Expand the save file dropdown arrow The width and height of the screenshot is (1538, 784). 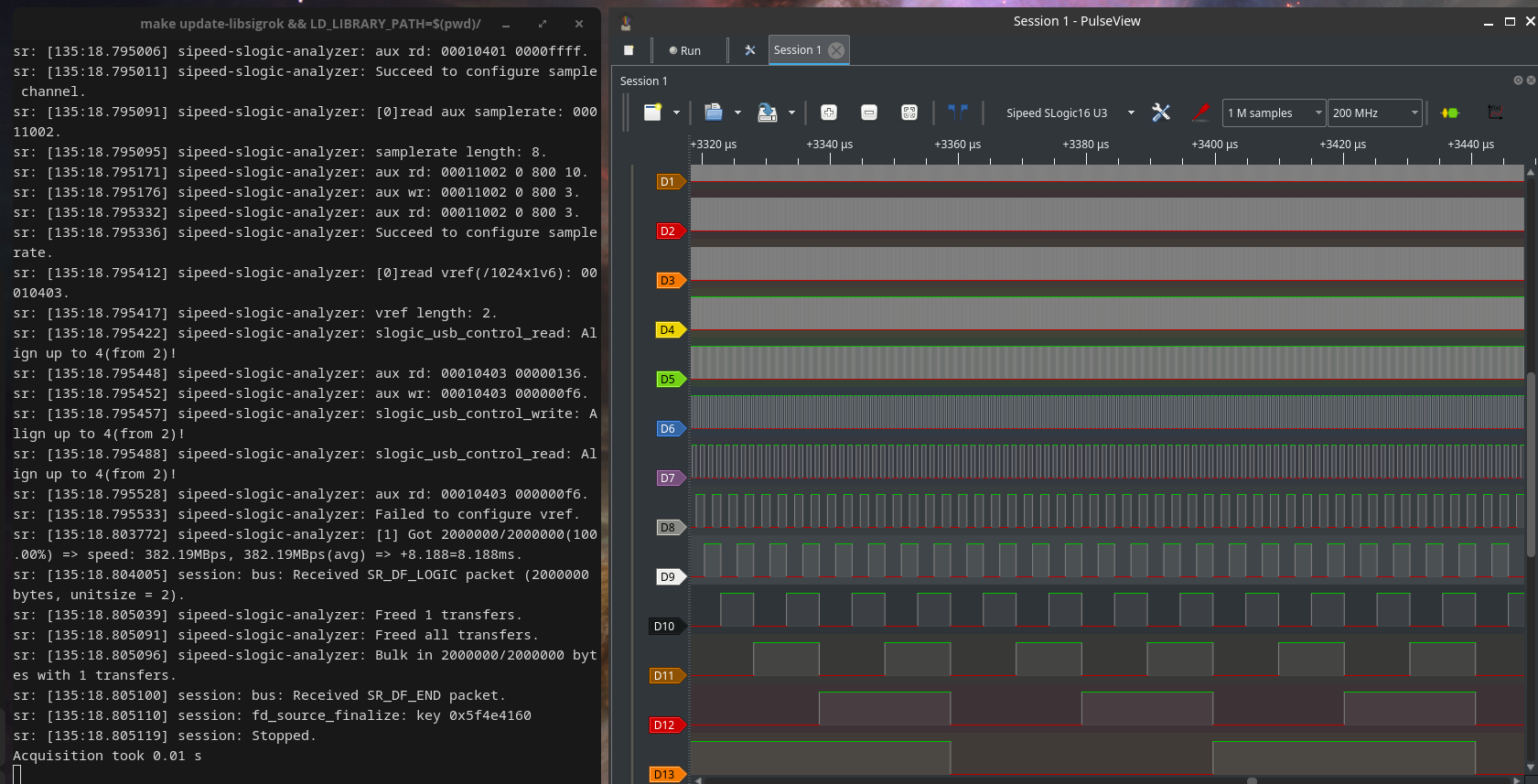(791, 113)
